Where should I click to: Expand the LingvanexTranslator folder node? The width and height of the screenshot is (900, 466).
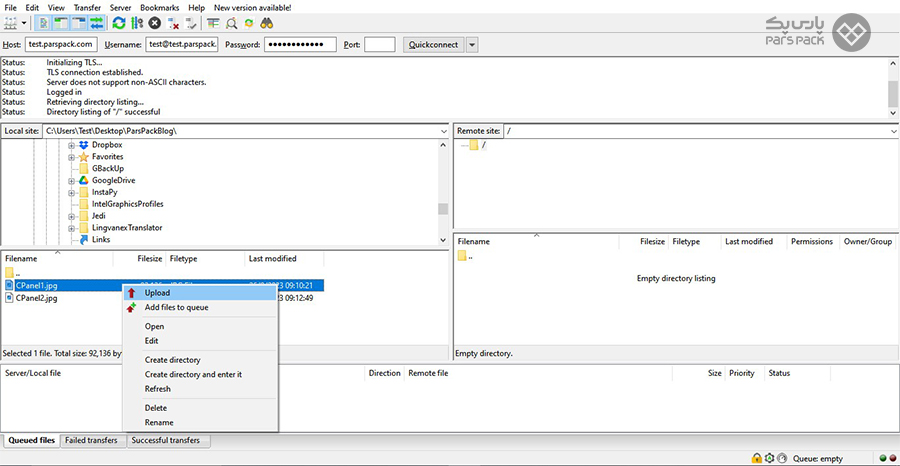click(72, 228)
